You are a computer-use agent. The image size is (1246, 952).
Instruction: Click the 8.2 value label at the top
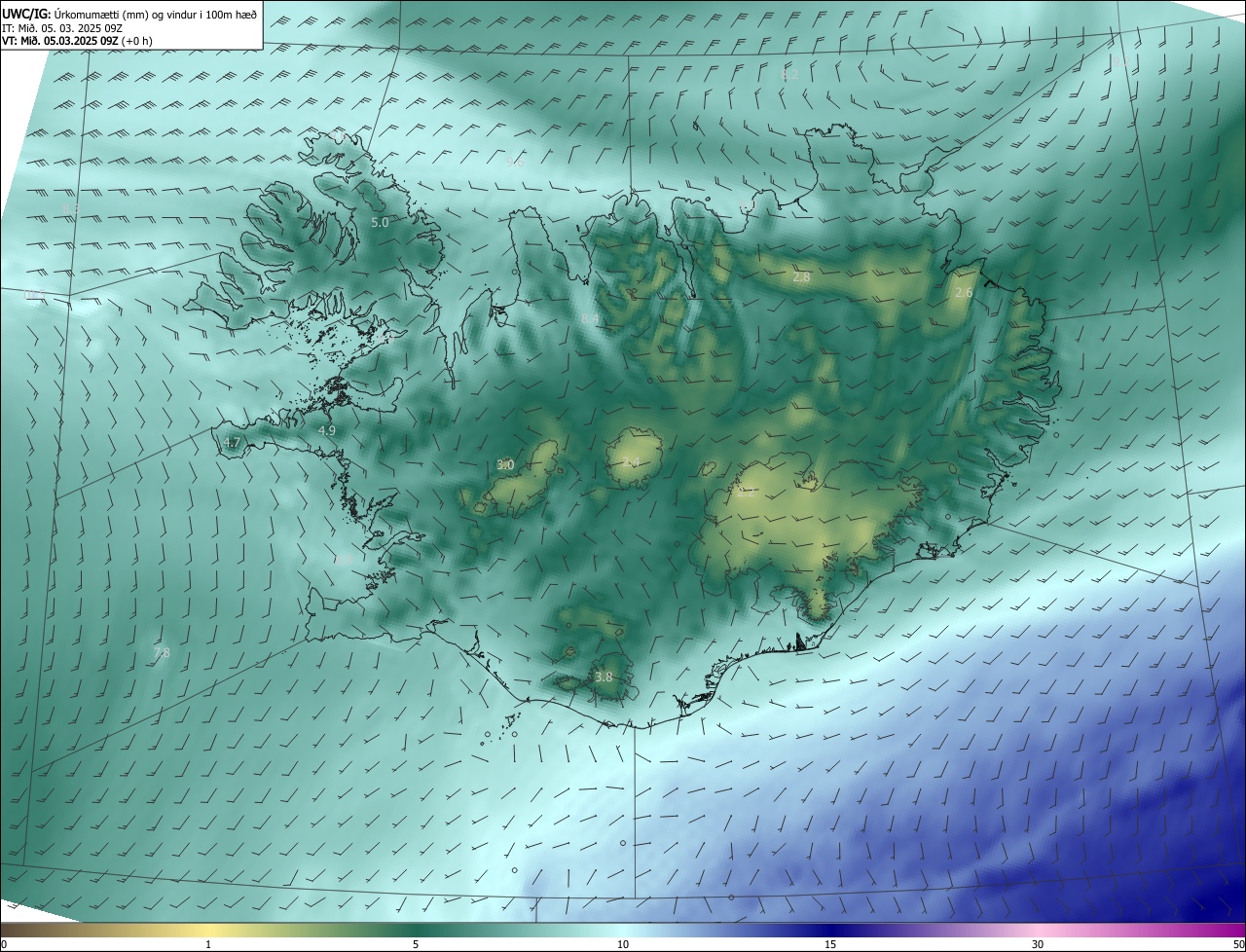pyautogui.click(x=789, y=74)
